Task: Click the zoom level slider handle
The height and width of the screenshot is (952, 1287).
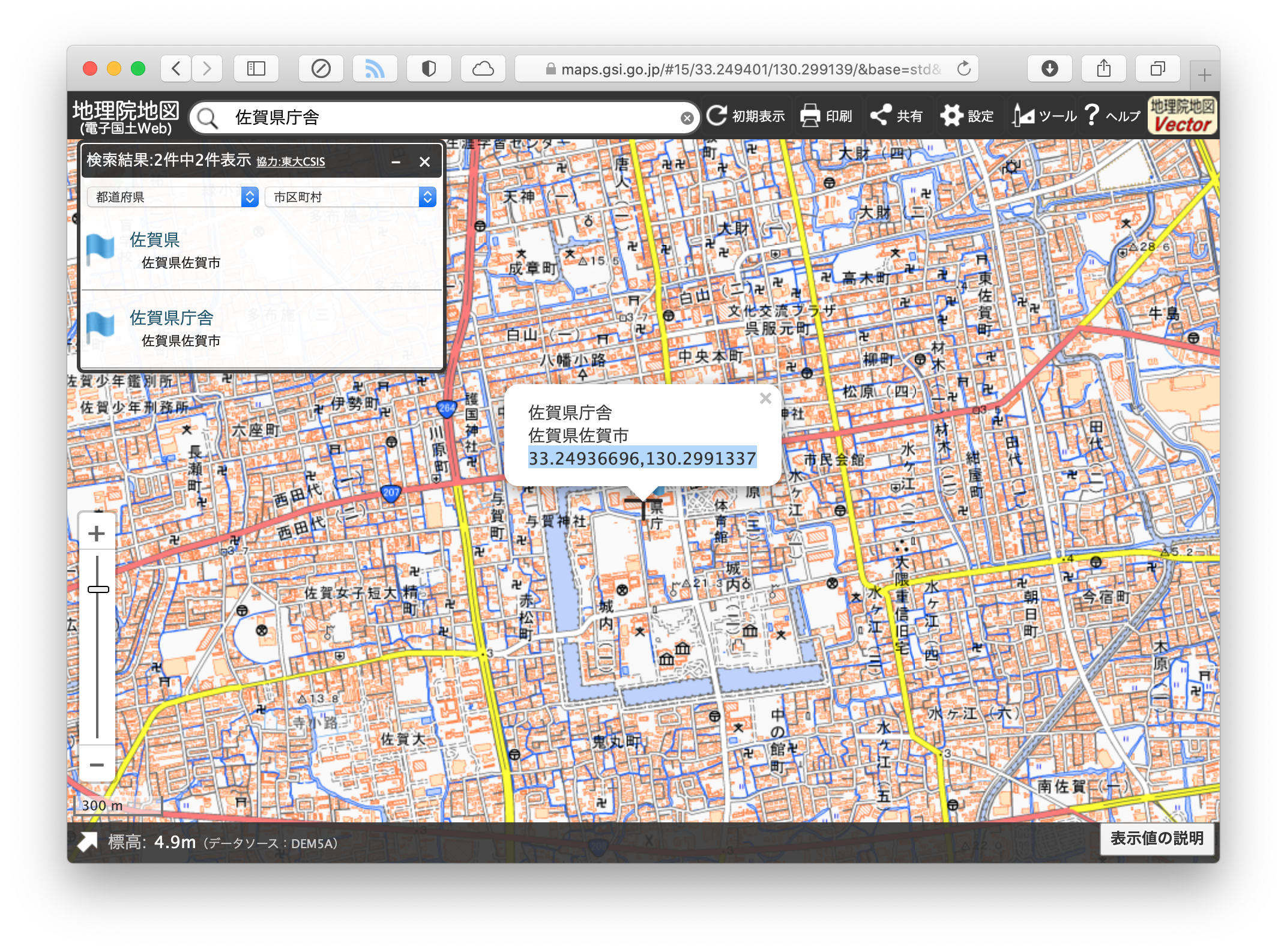Action: (98, 589)
